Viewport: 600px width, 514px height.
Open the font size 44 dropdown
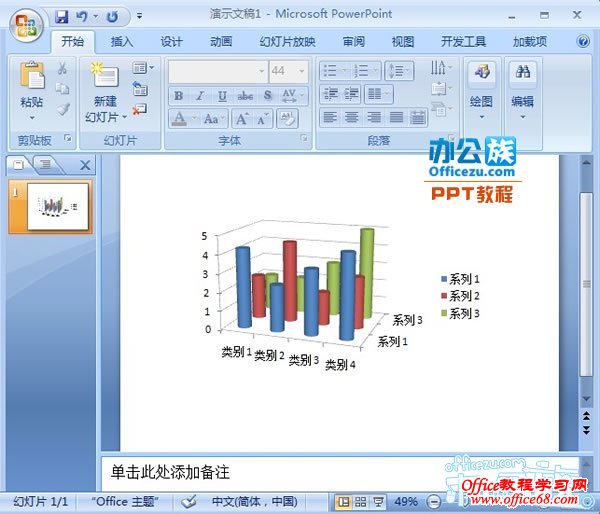[x=302, y=71]
